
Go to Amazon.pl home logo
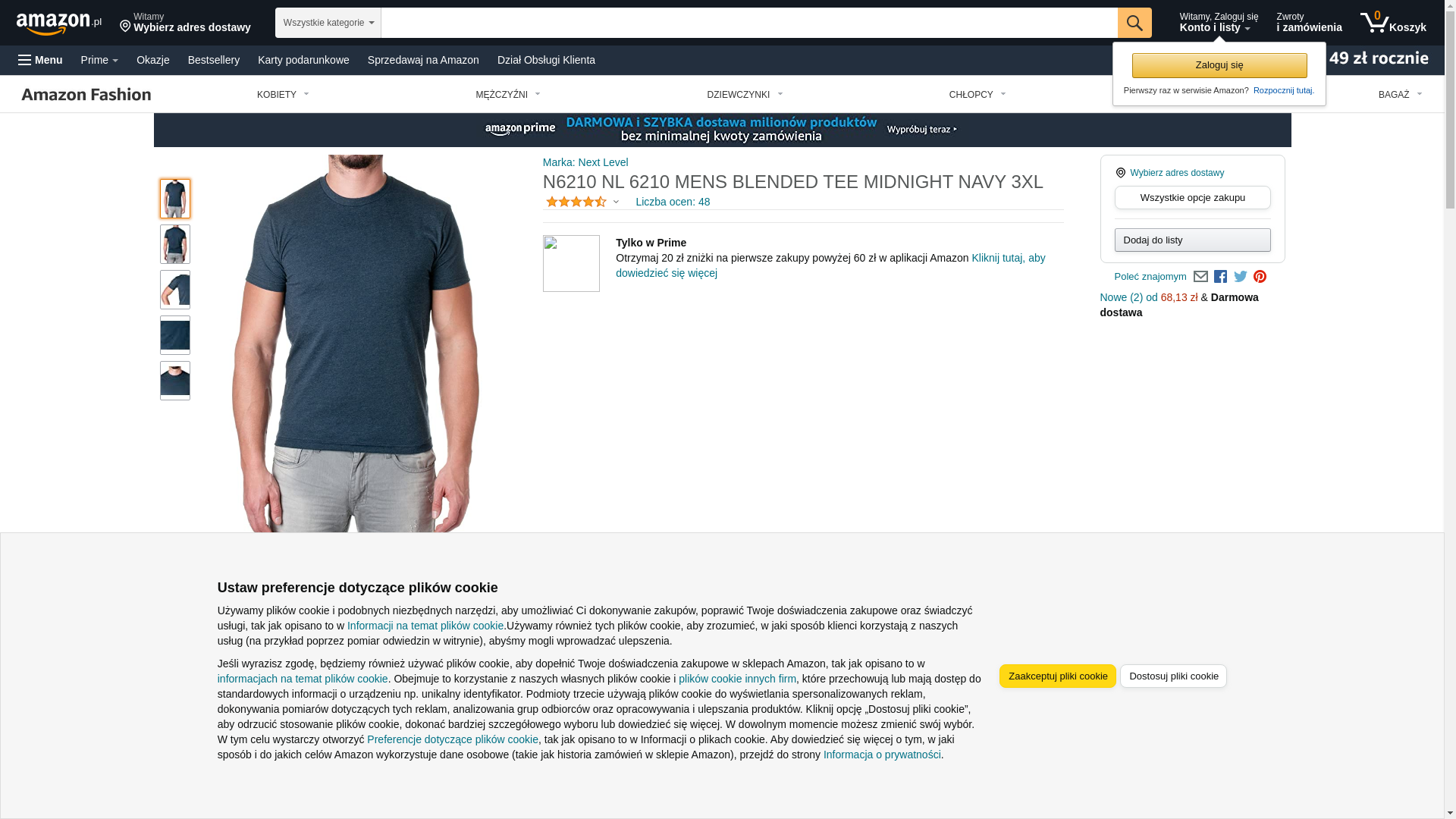(x=59, y=24)
